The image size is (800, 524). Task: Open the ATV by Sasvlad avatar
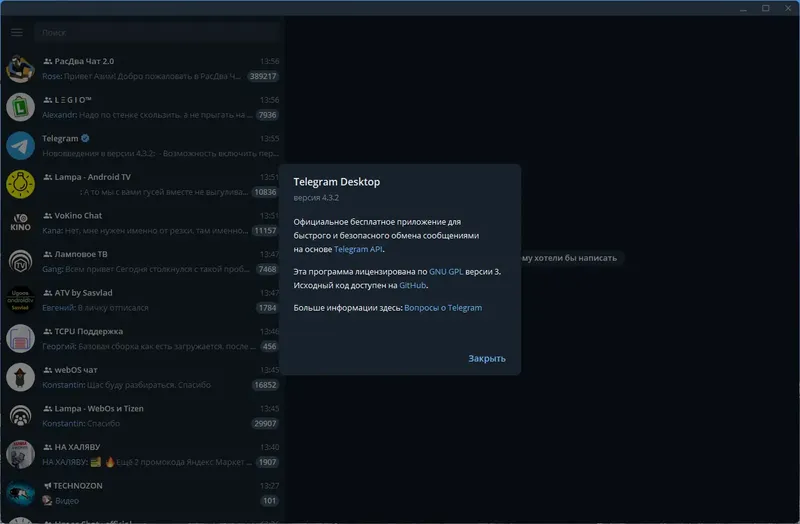tap(20, 300)
